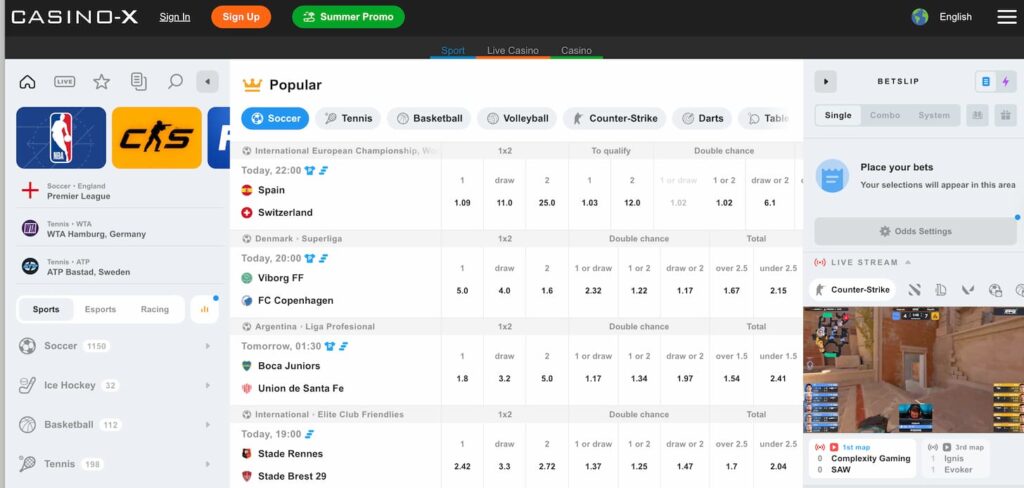Viewport: 1024px width, 488px height.
Task: Select Stade Rennes win odds 2.42
Action: tap(462, 466)
